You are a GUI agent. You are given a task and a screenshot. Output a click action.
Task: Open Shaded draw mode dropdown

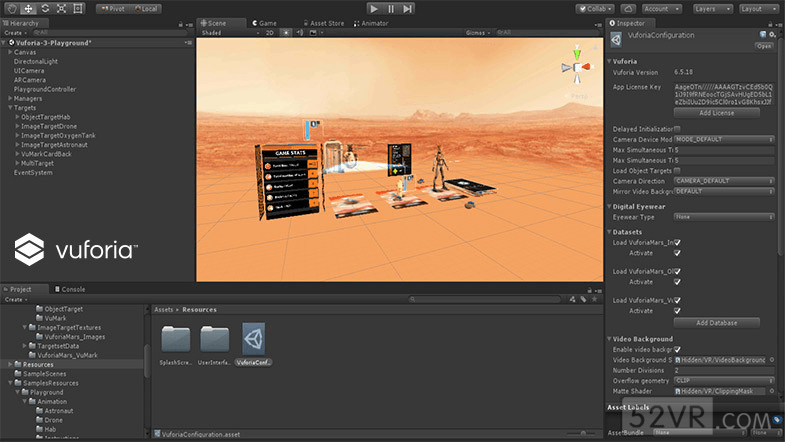230,33
